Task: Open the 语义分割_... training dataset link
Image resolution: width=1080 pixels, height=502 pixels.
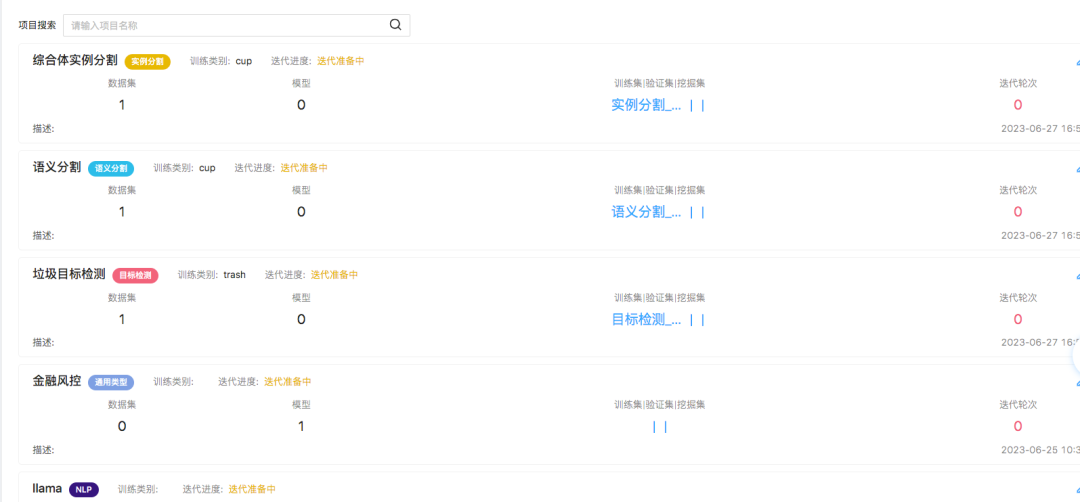Action: 646,212
